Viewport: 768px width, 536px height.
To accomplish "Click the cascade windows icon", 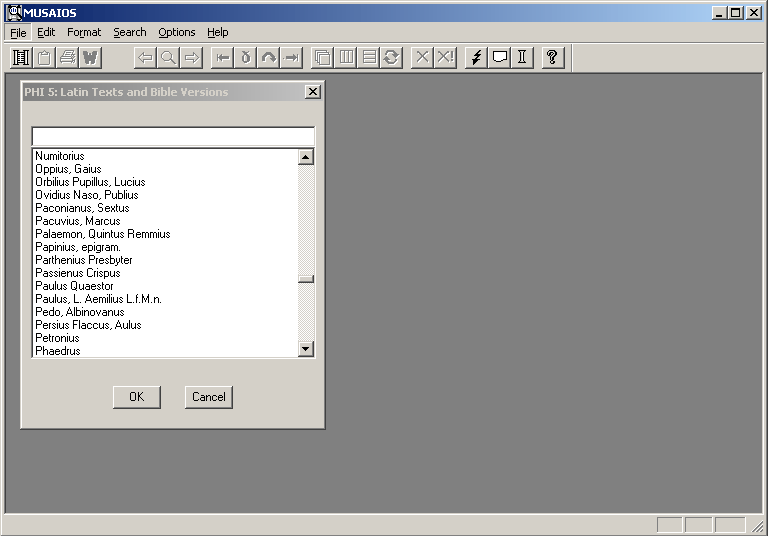I will click(x=322, y=58).
